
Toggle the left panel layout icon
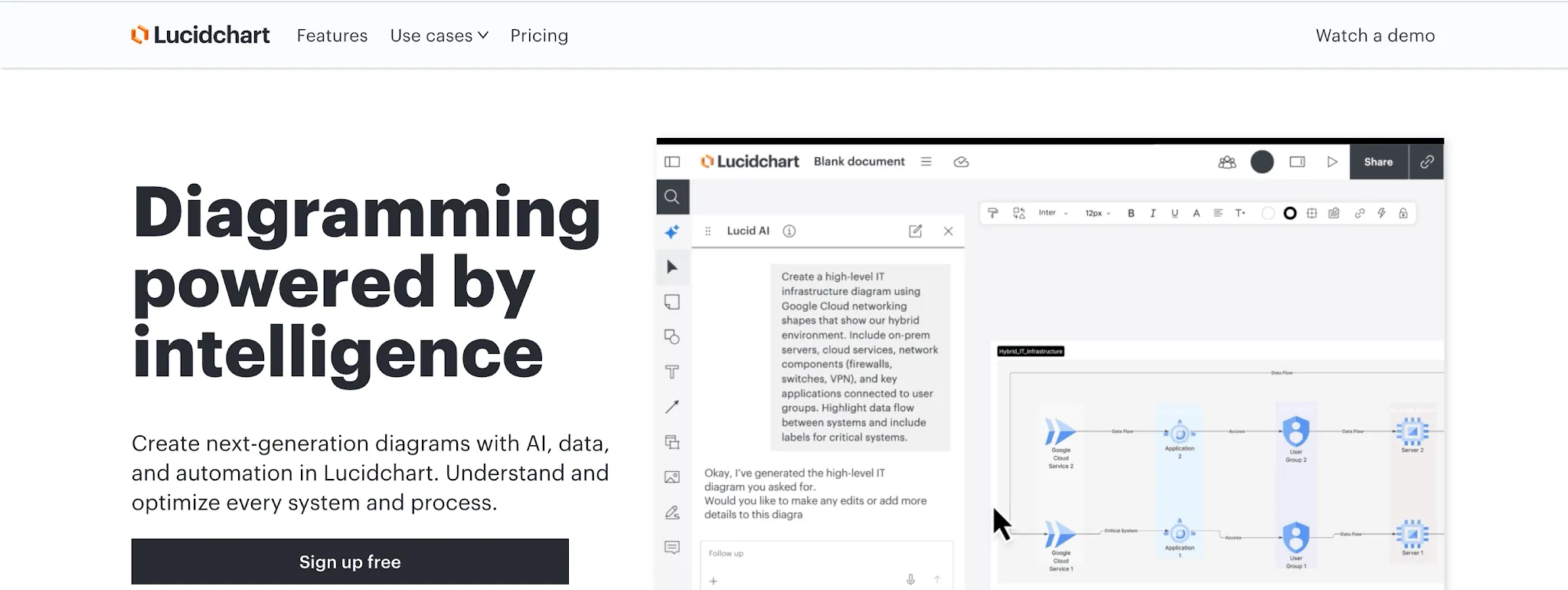(672, 162)
